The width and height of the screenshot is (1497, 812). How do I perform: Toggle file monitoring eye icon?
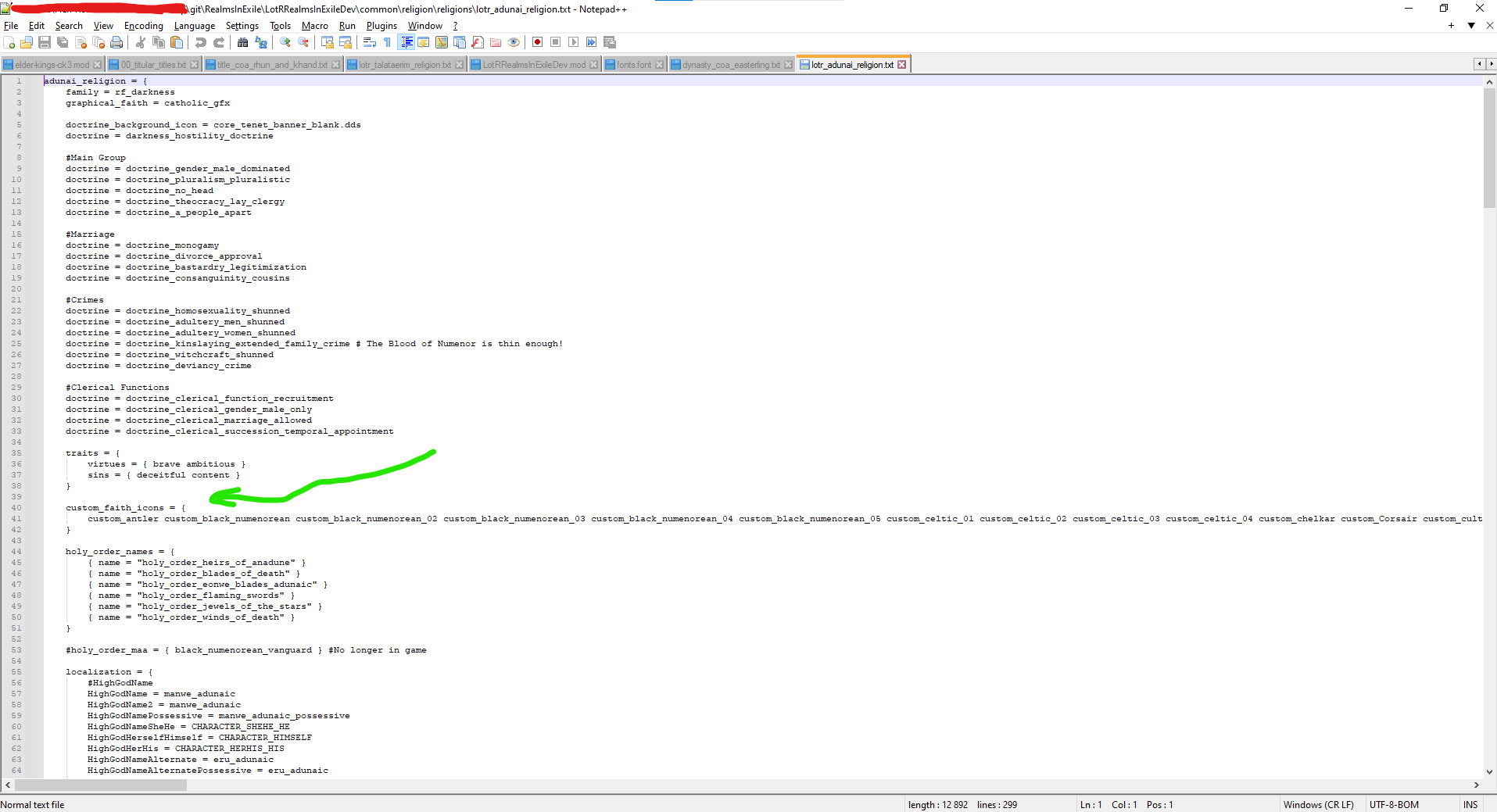click(514, 42)
